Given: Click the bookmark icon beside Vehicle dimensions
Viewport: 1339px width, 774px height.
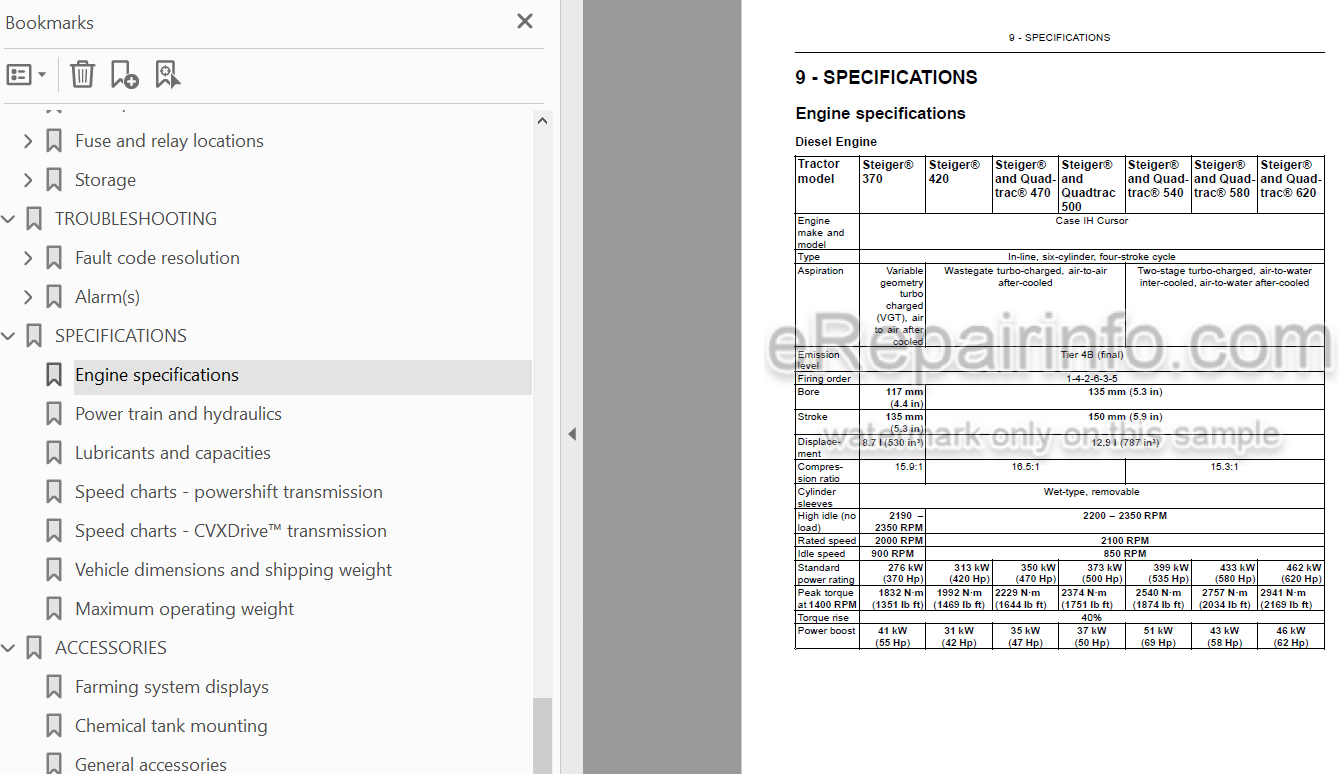Looking at the screenshot, I should (x=54, y=570).
